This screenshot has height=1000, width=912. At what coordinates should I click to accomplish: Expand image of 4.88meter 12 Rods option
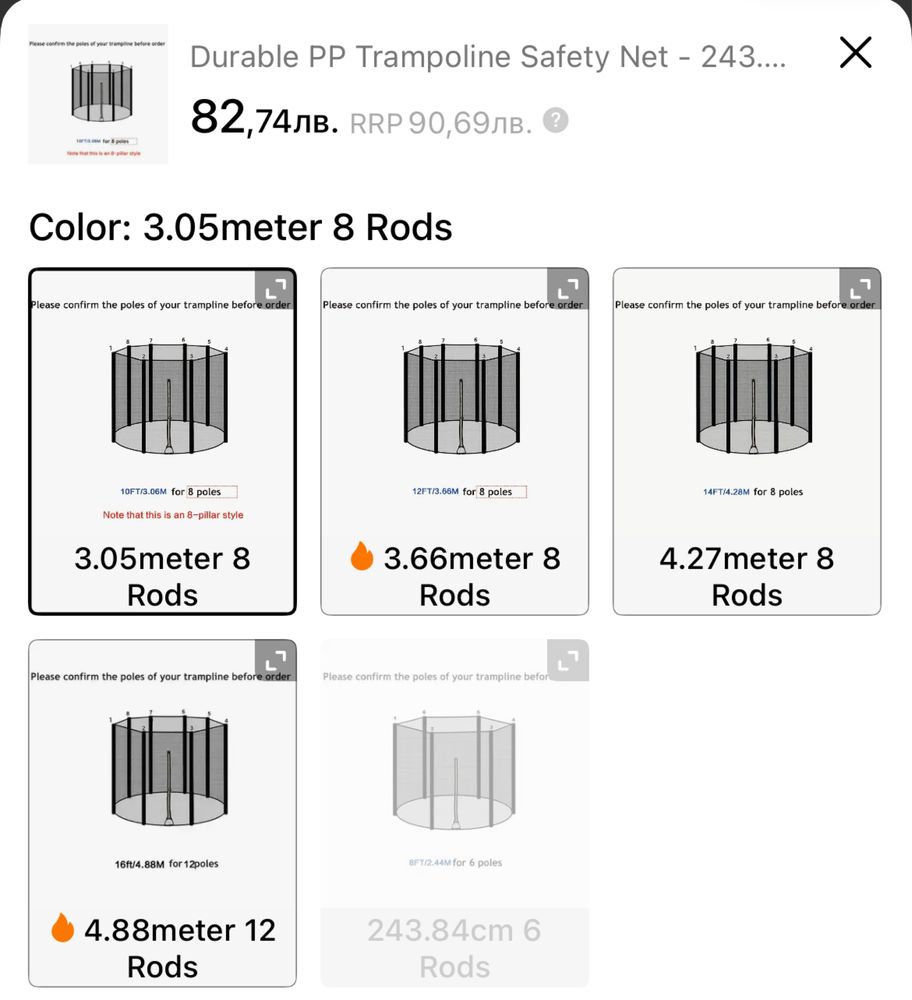point(276,661)
